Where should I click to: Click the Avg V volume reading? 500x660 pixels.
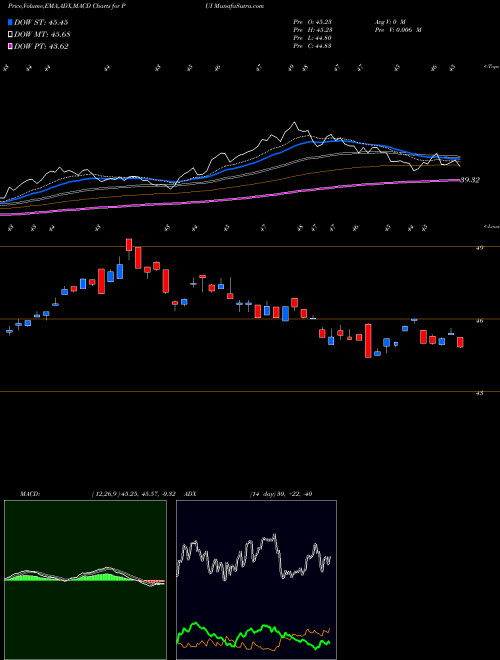click(x=389, y=21)
